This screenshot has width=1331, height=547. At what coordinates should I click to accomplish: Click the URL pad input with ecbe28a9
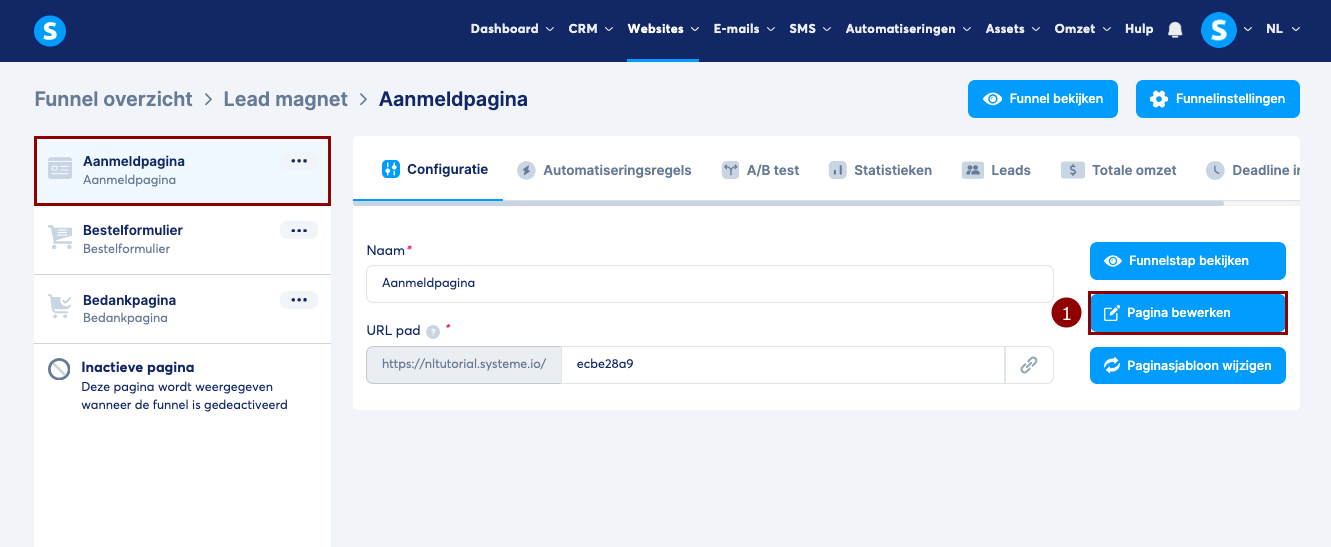[783, 365]
